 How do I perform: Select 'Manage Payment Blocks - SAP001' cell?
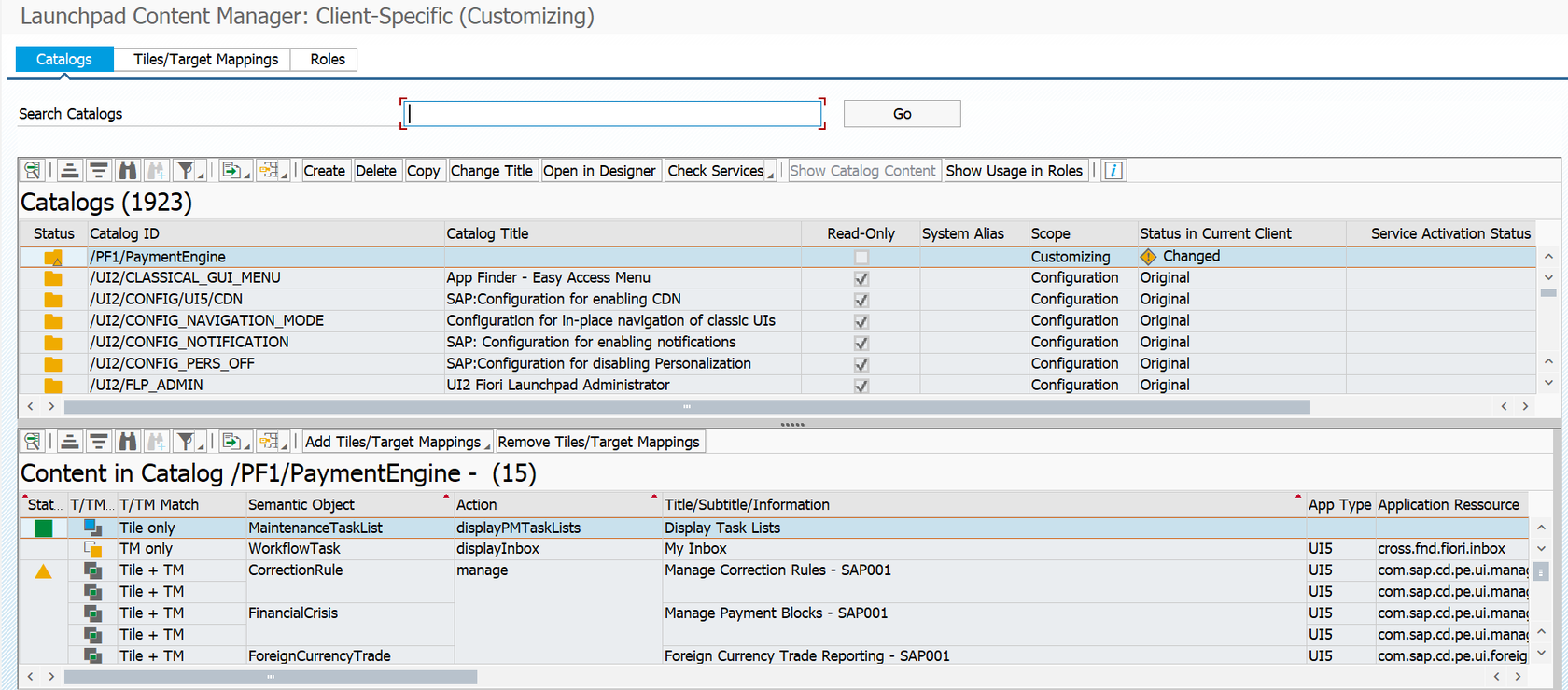(984, 613)
